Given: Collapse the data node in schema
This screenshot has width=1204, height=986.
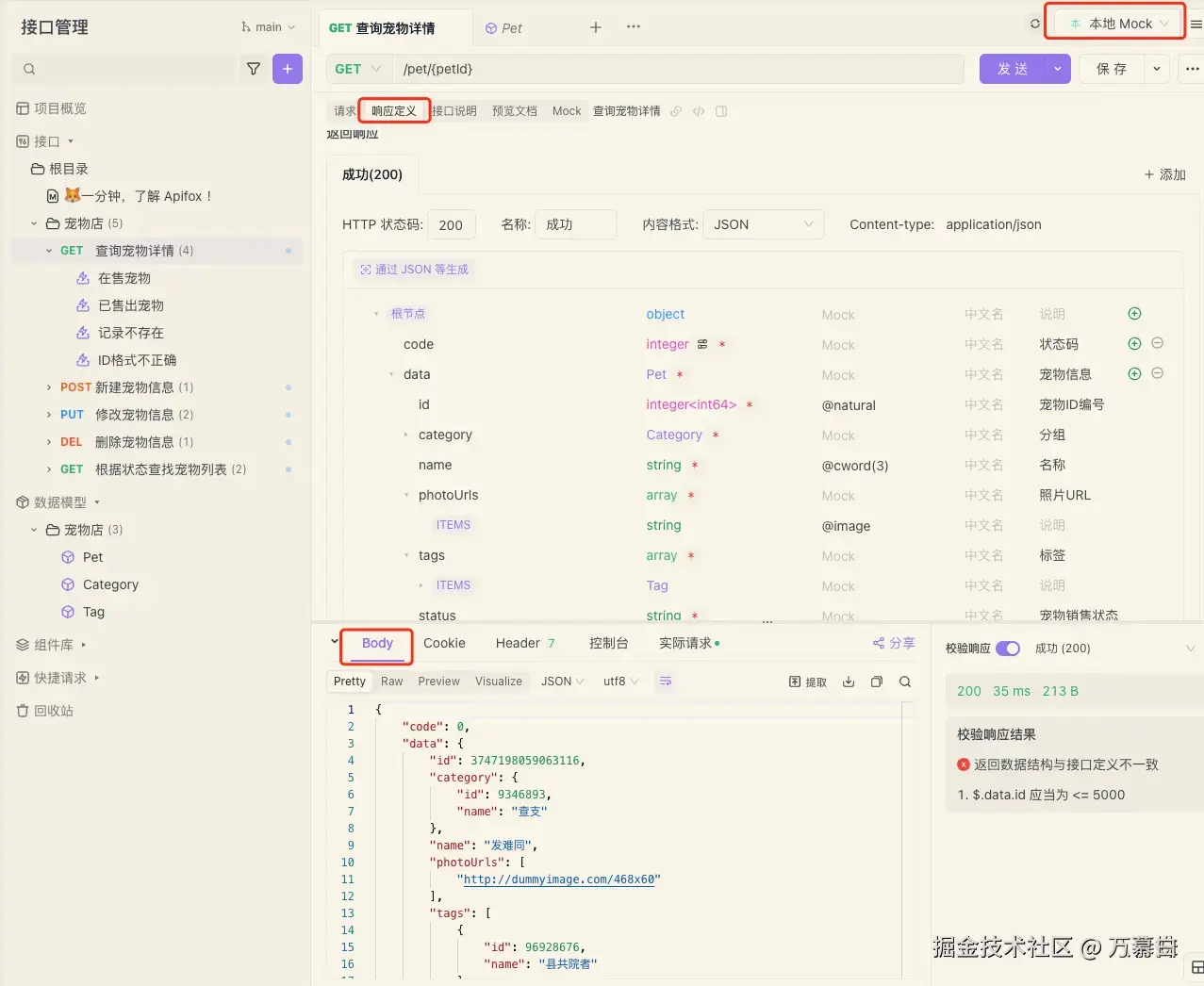Looking at the screenshot, I should click(391, 374).
